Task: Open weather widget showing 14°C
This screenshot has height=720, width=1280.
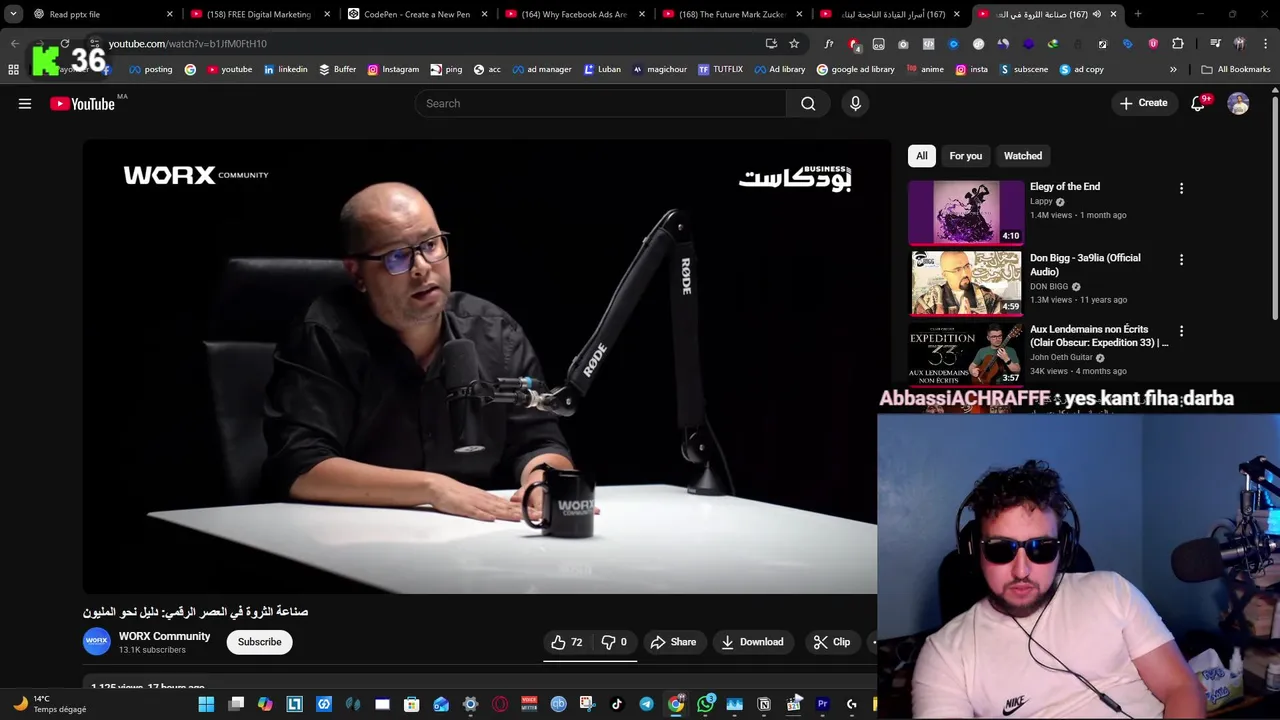Action: (50, 704)
